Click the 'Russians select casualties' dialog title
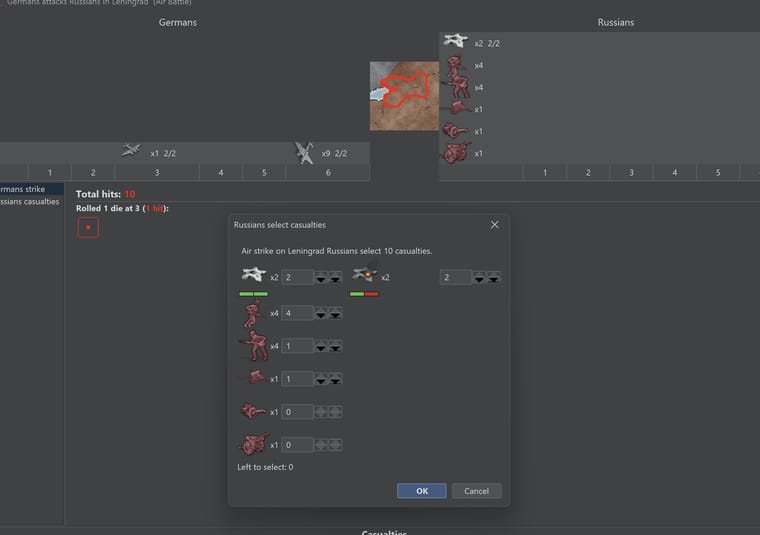 [280, 225]
